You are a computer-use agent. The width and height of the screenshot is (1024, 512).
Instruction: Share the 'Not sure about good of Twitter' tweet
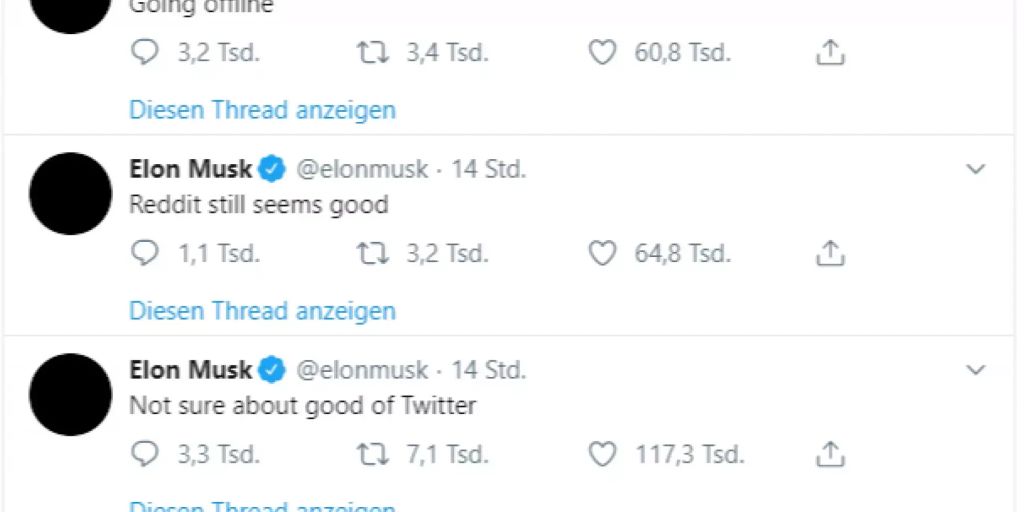[830, 455]
